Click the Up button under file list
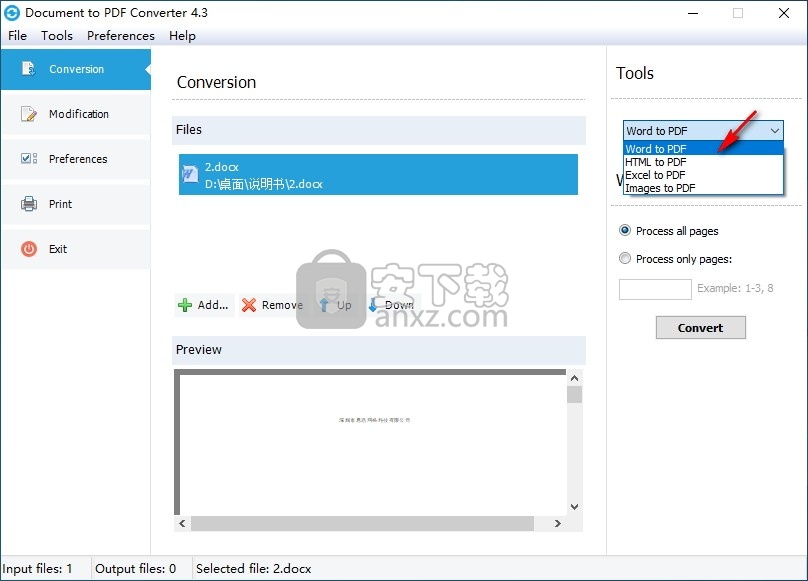 [x=336, y=305]
